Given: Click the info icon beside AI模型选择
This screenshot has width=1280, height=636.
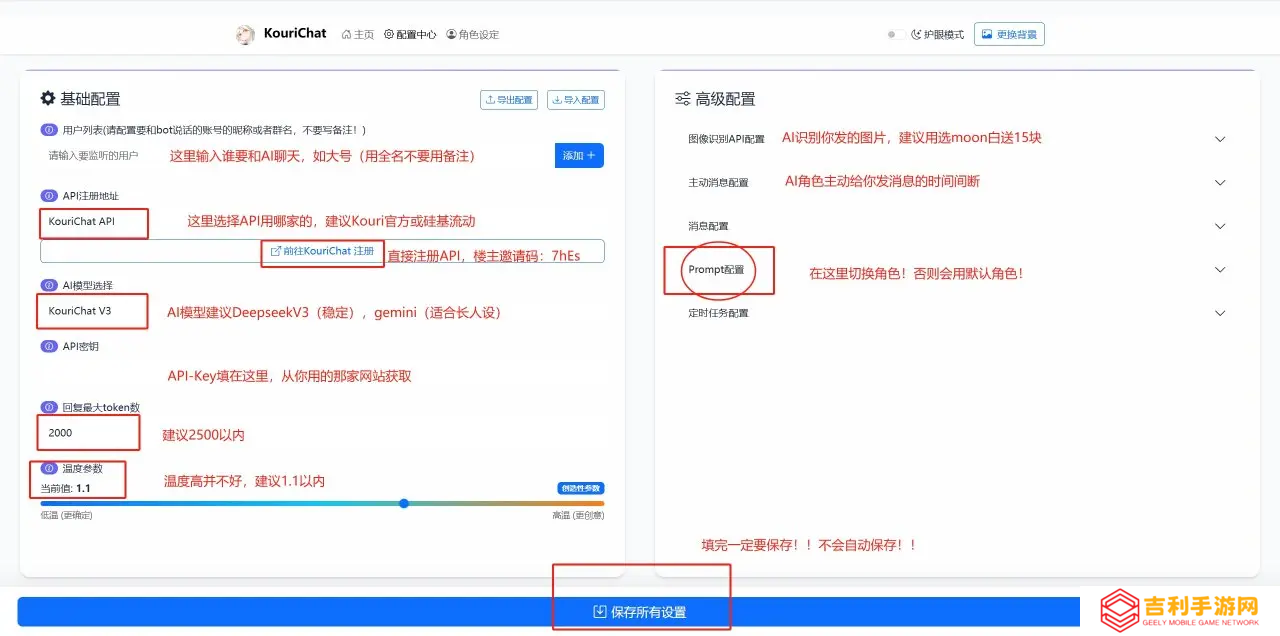Looking at the screenshot, I should click(x=48, y=285).
